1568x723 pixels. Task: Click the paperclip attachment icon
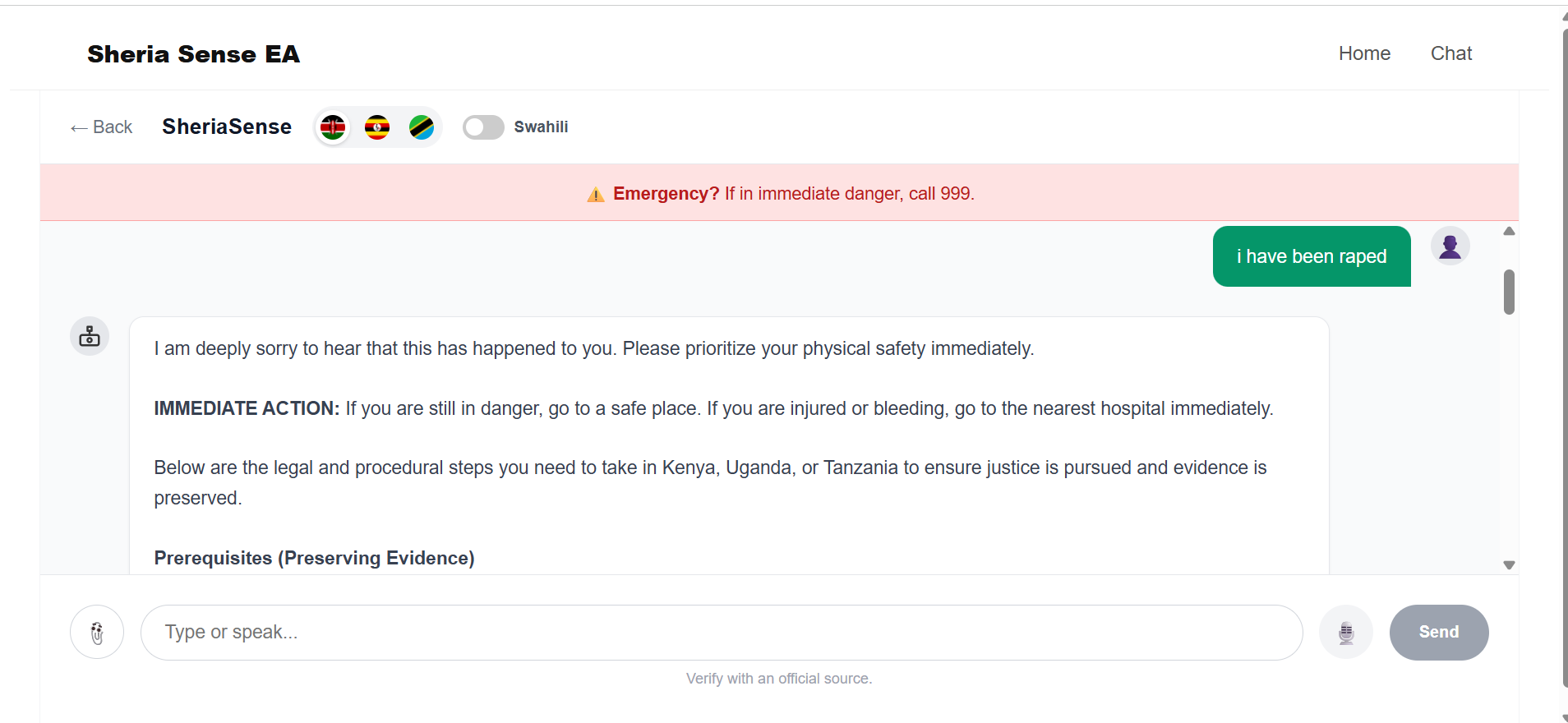pos(97,633)
